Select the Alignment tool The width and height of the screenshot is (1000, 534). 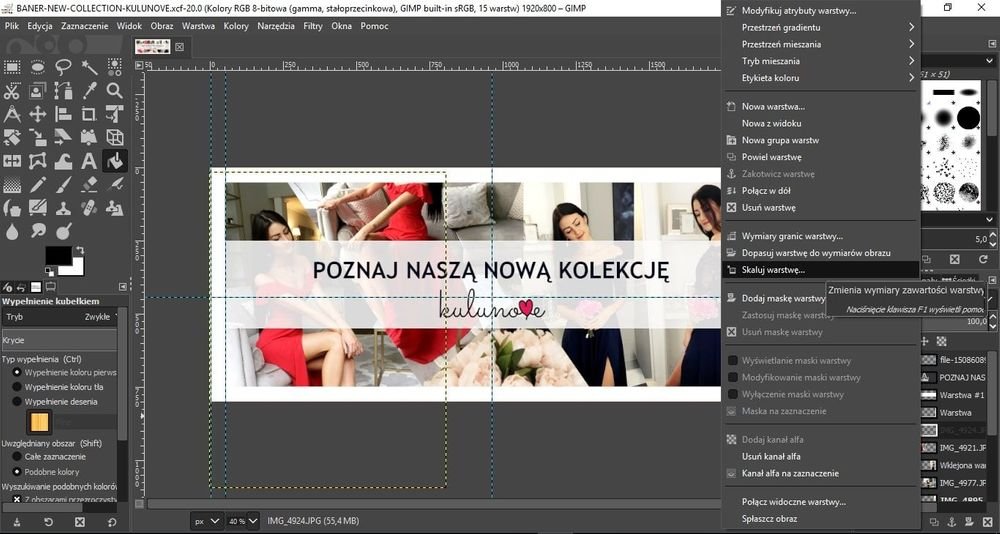click(63, 114)
